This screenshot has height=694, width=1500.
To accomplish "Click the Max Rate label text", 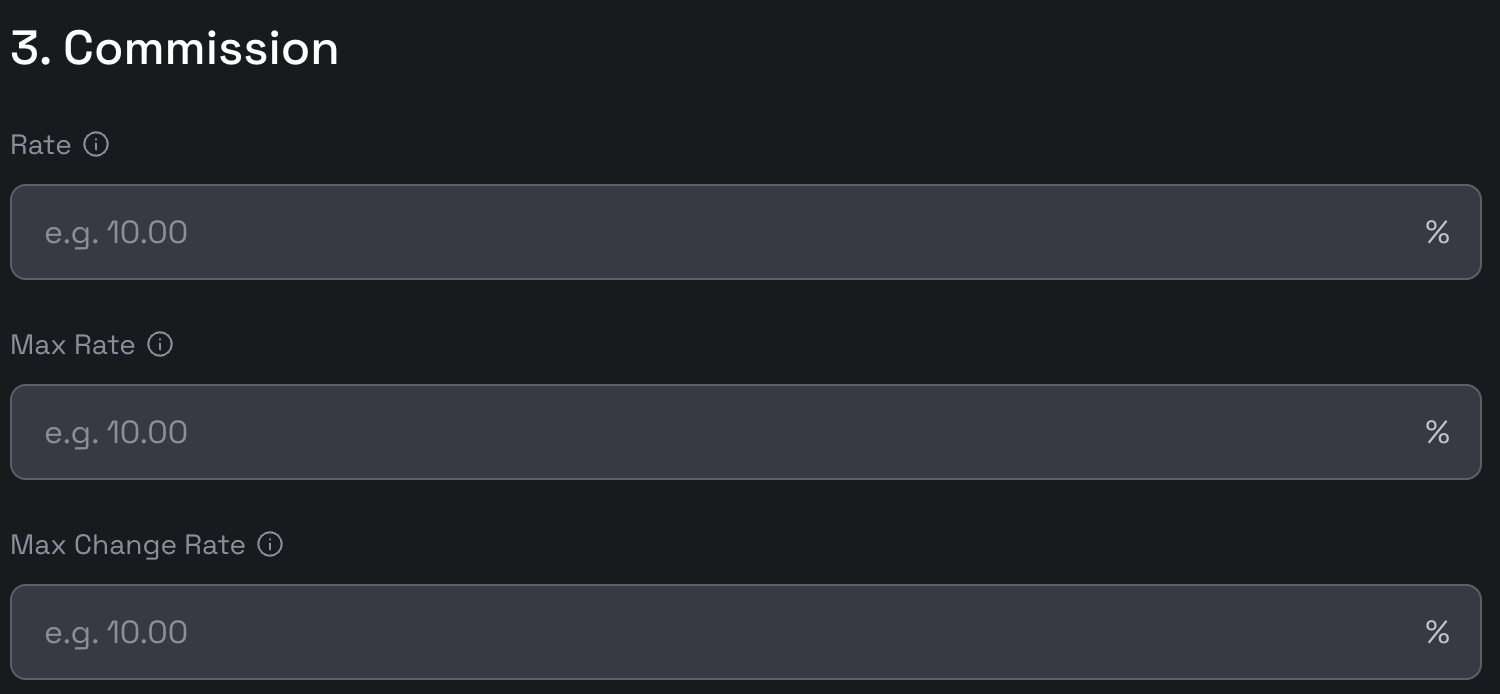I will (73, 345).
